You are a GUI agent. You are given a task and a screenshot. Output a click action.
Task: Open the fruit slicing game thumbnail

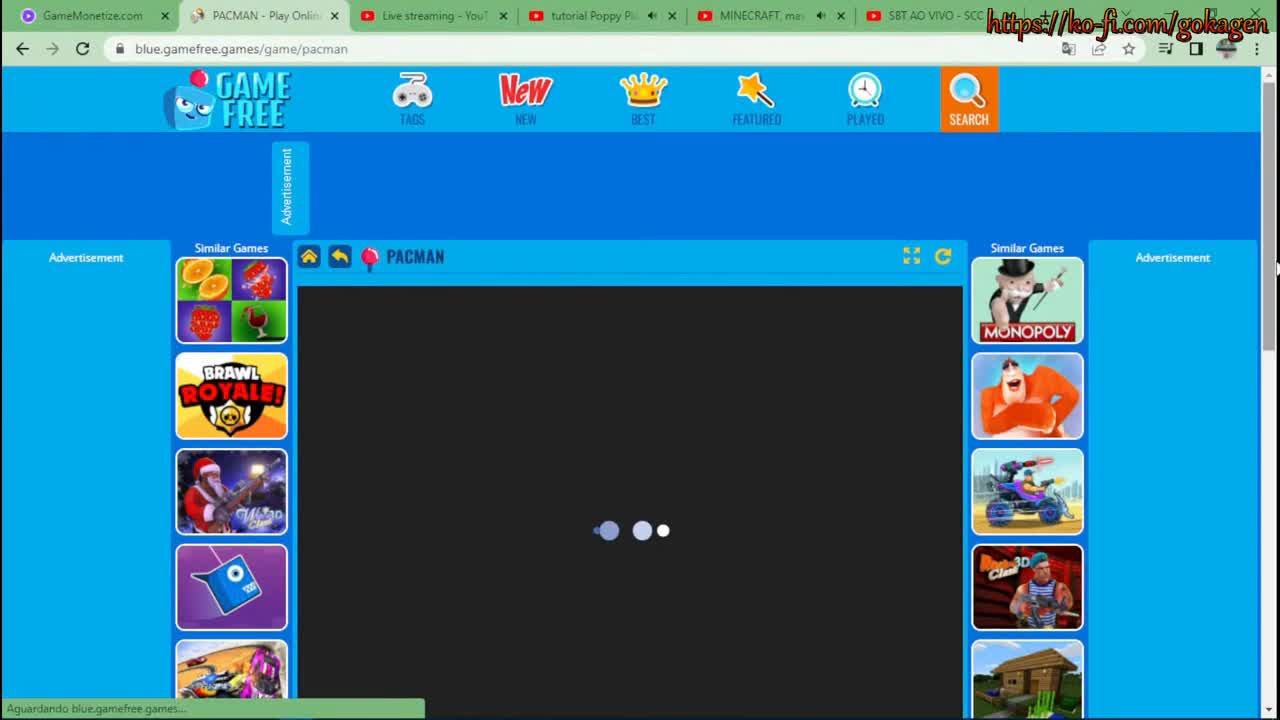point(231,300)
